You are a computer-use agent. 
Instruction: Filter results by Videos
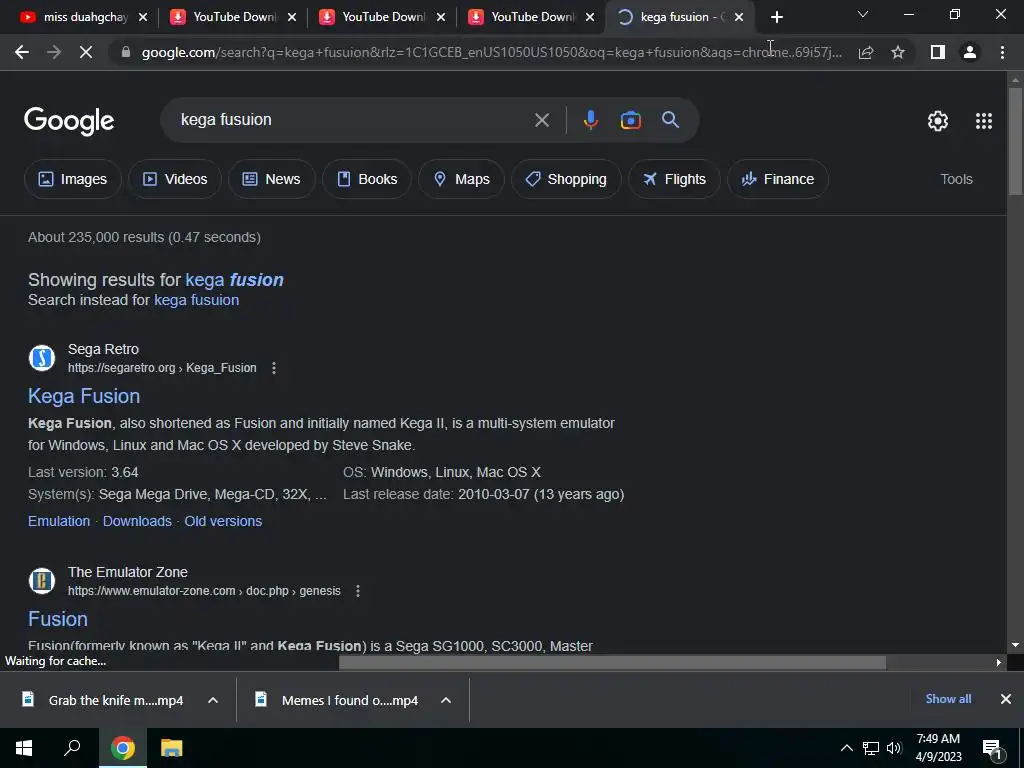pyautogui.click(x=175, y=179)
